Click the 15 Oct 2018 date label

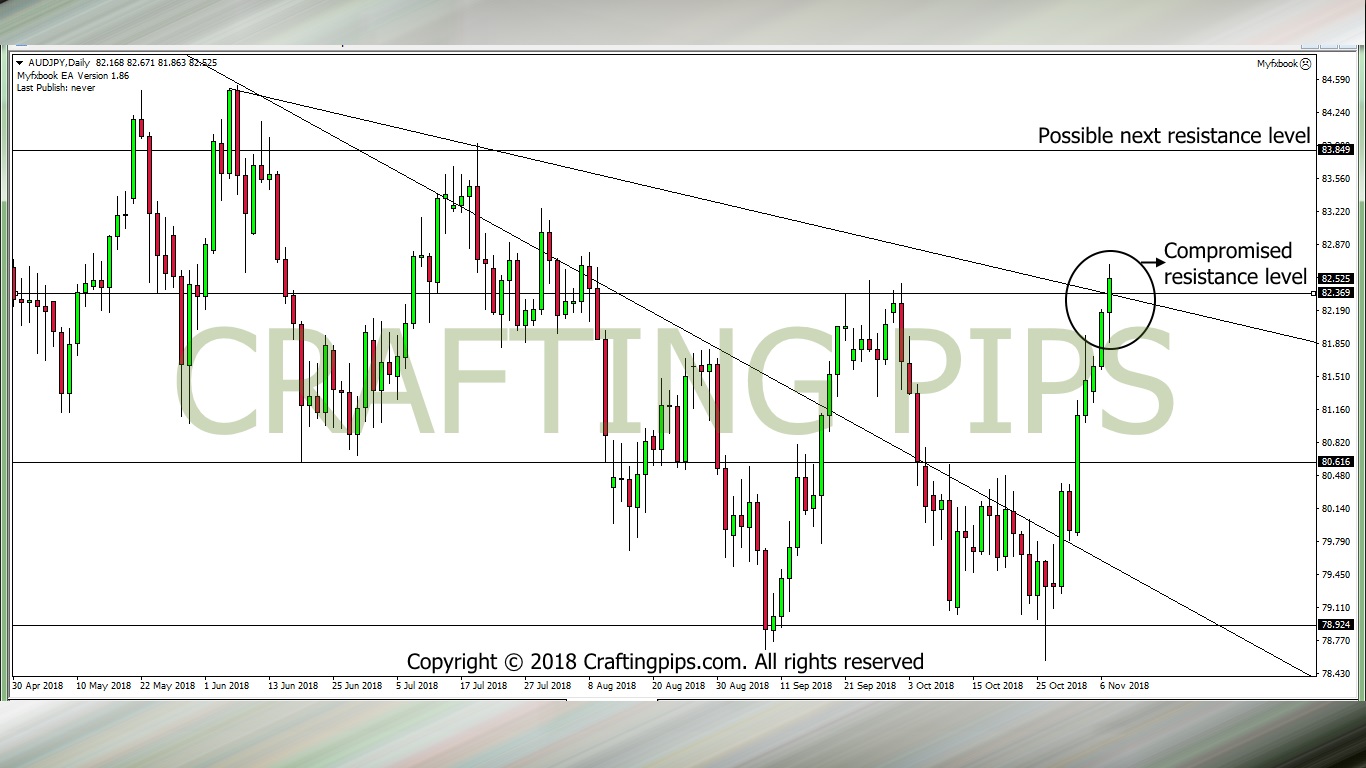click(x=997, y=686)
